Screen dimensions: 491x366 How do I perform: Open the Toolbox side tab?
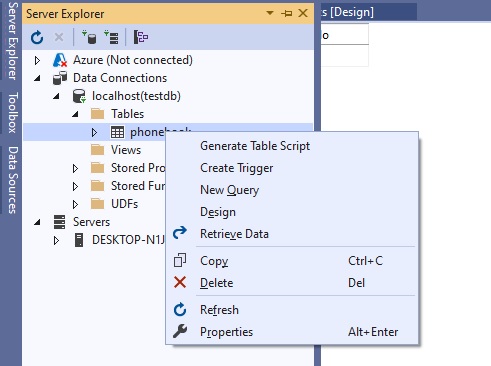click(x=12, y=113)
